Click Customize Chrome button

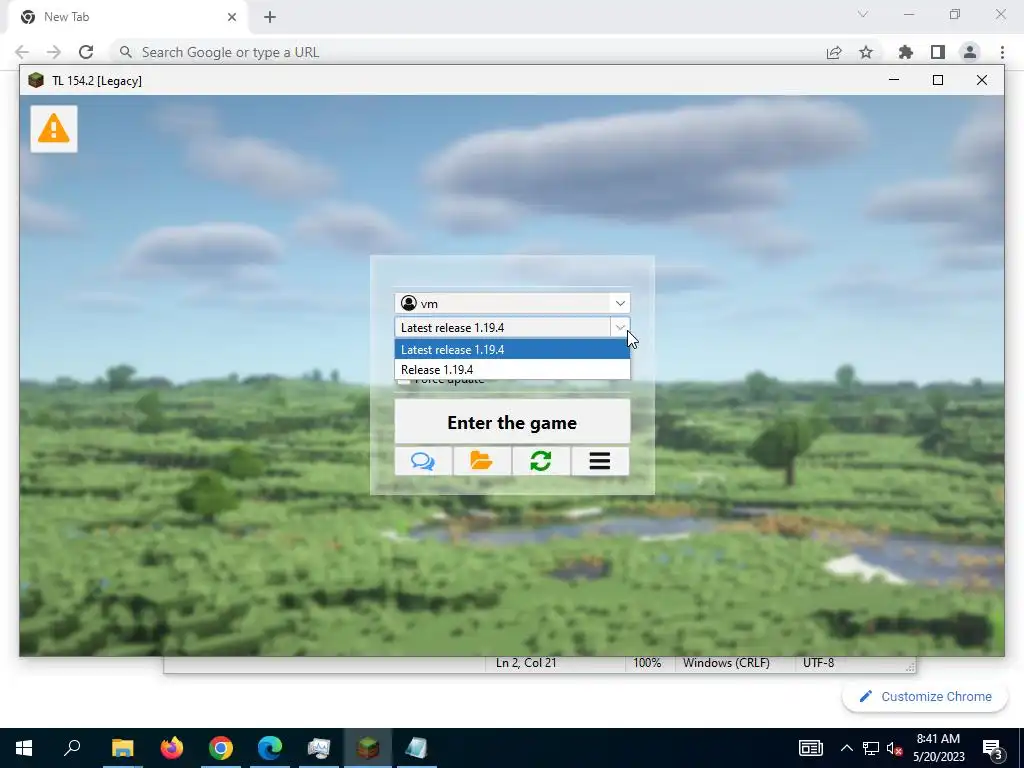coord(925,696)
